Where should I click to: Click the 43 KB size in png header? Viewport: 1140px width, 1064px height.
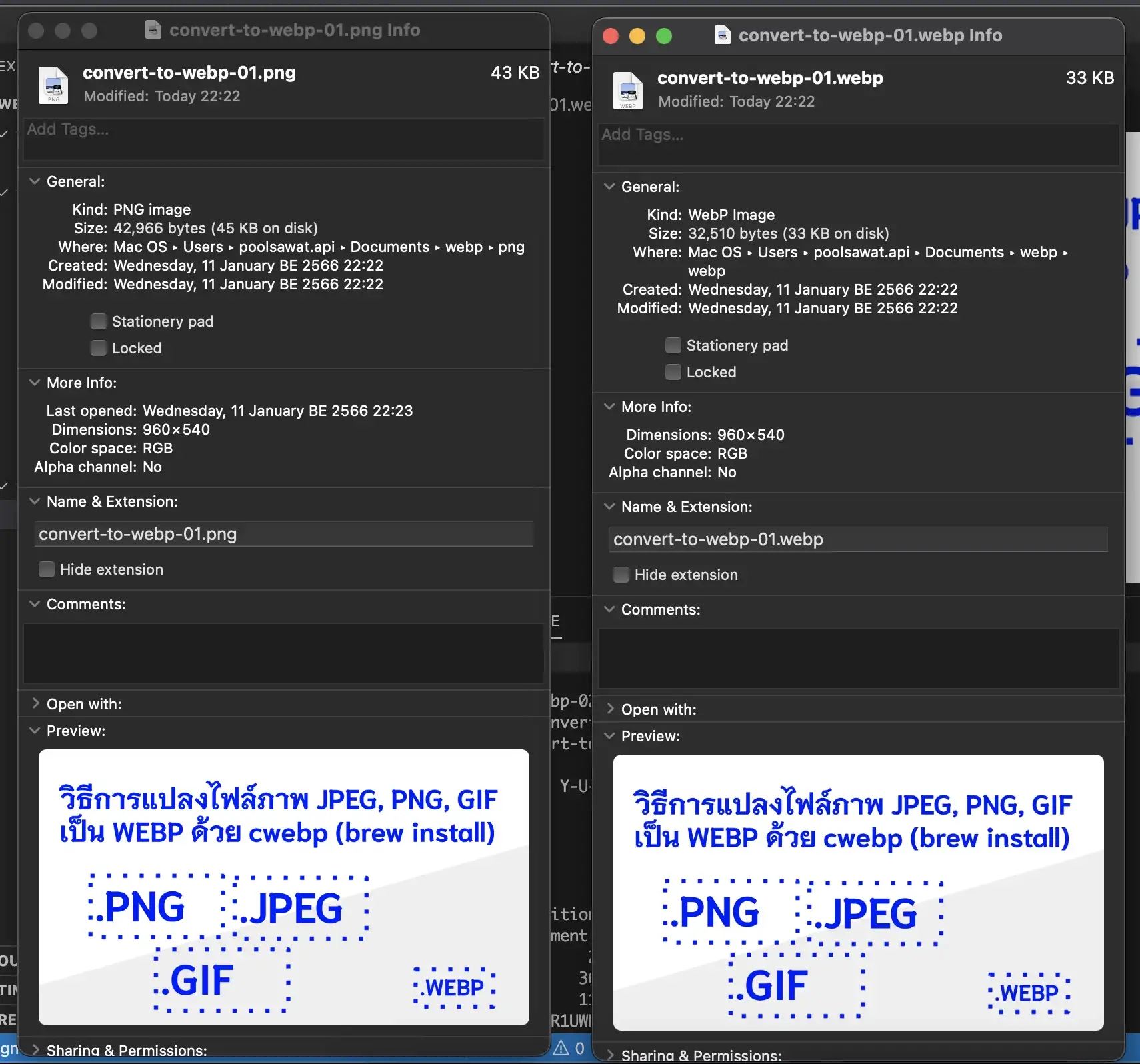point(515,73)
